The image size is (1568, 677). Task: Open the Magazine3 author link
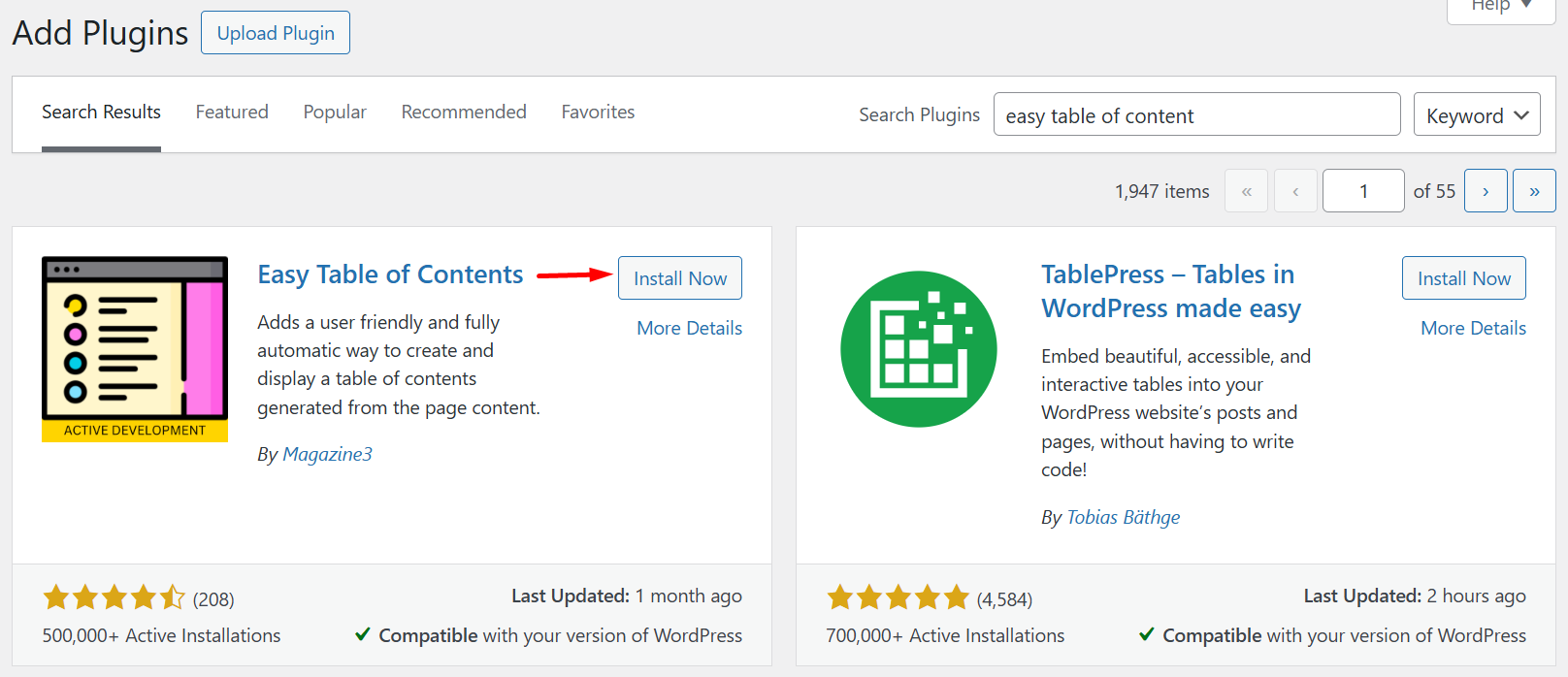[x=327, y=454]
